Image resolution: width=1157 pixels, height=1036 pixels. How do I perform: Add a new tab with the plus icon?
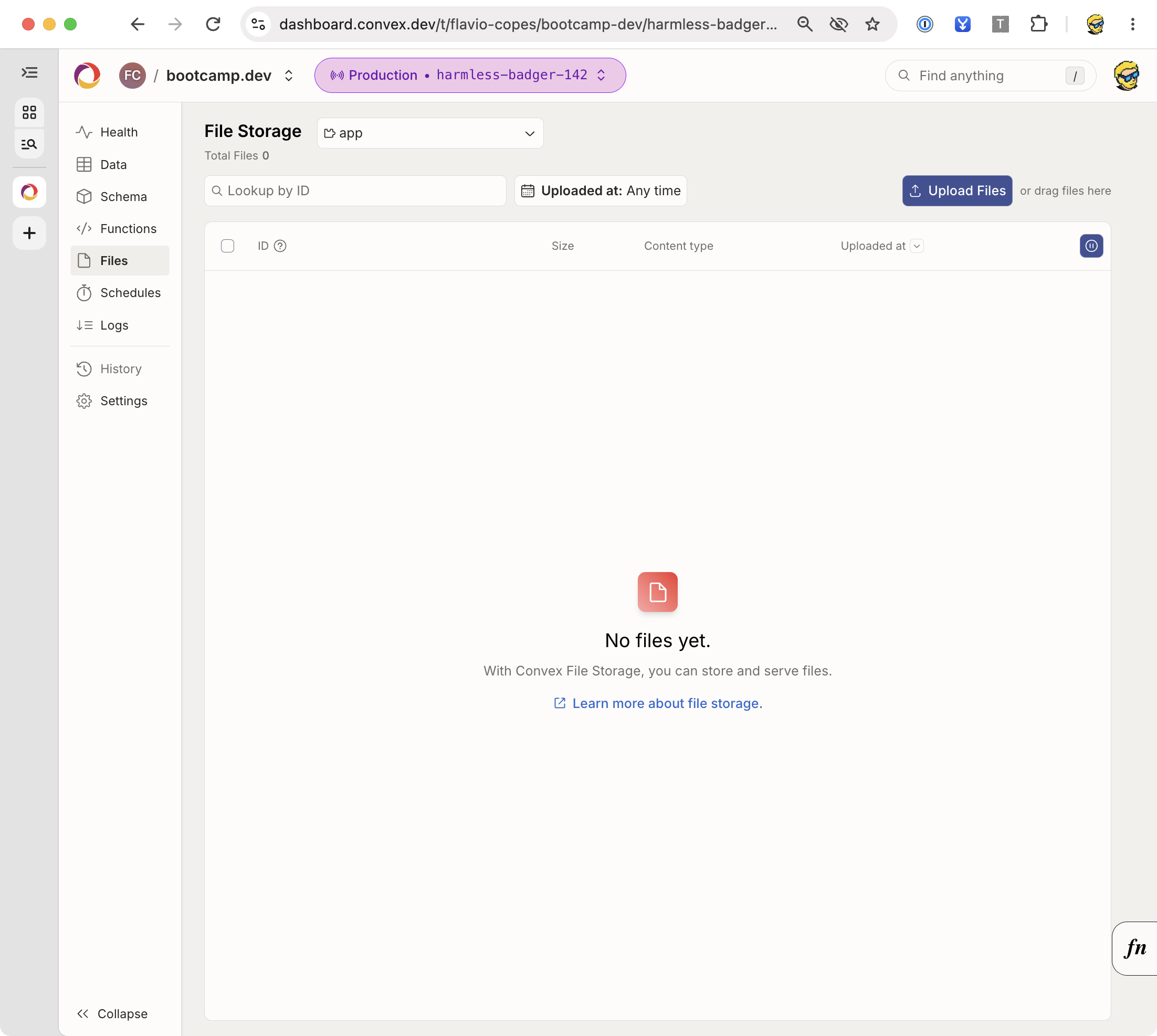[x=29, y=233]
